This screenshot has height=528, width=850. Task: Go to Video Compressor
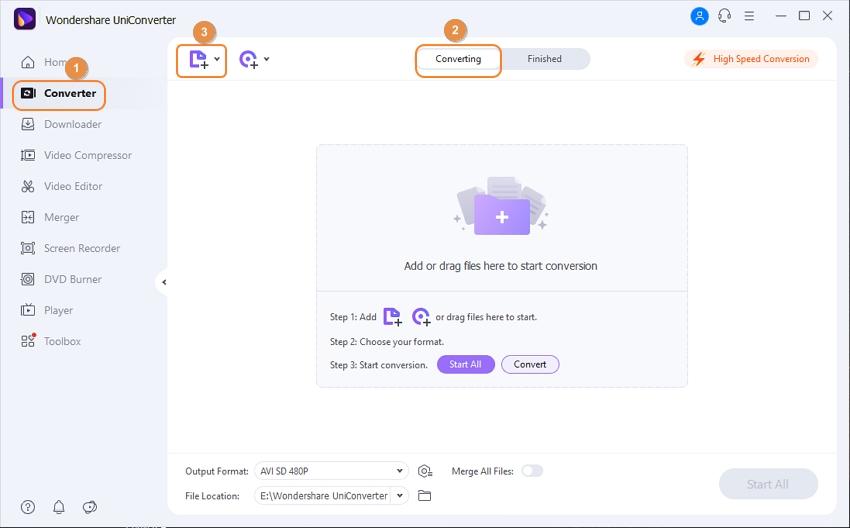click(76, 155)
